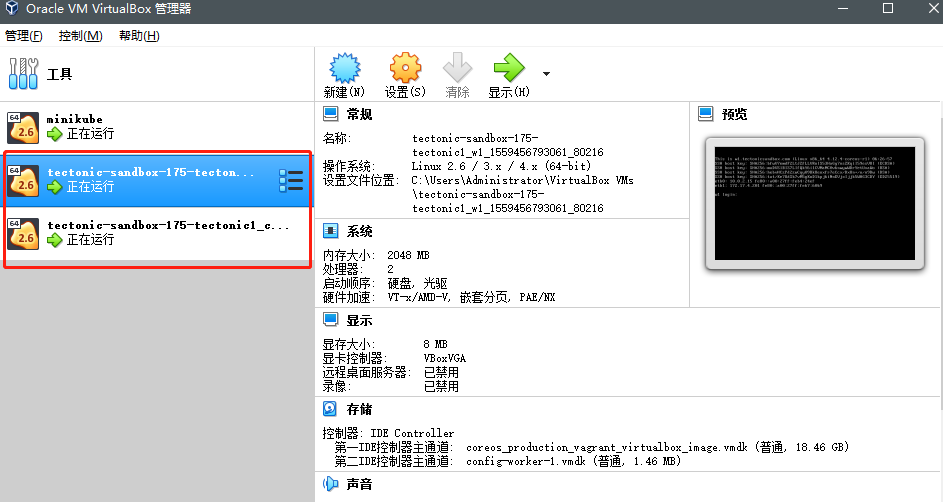Click the General (常规) section icon

point(331,114)
